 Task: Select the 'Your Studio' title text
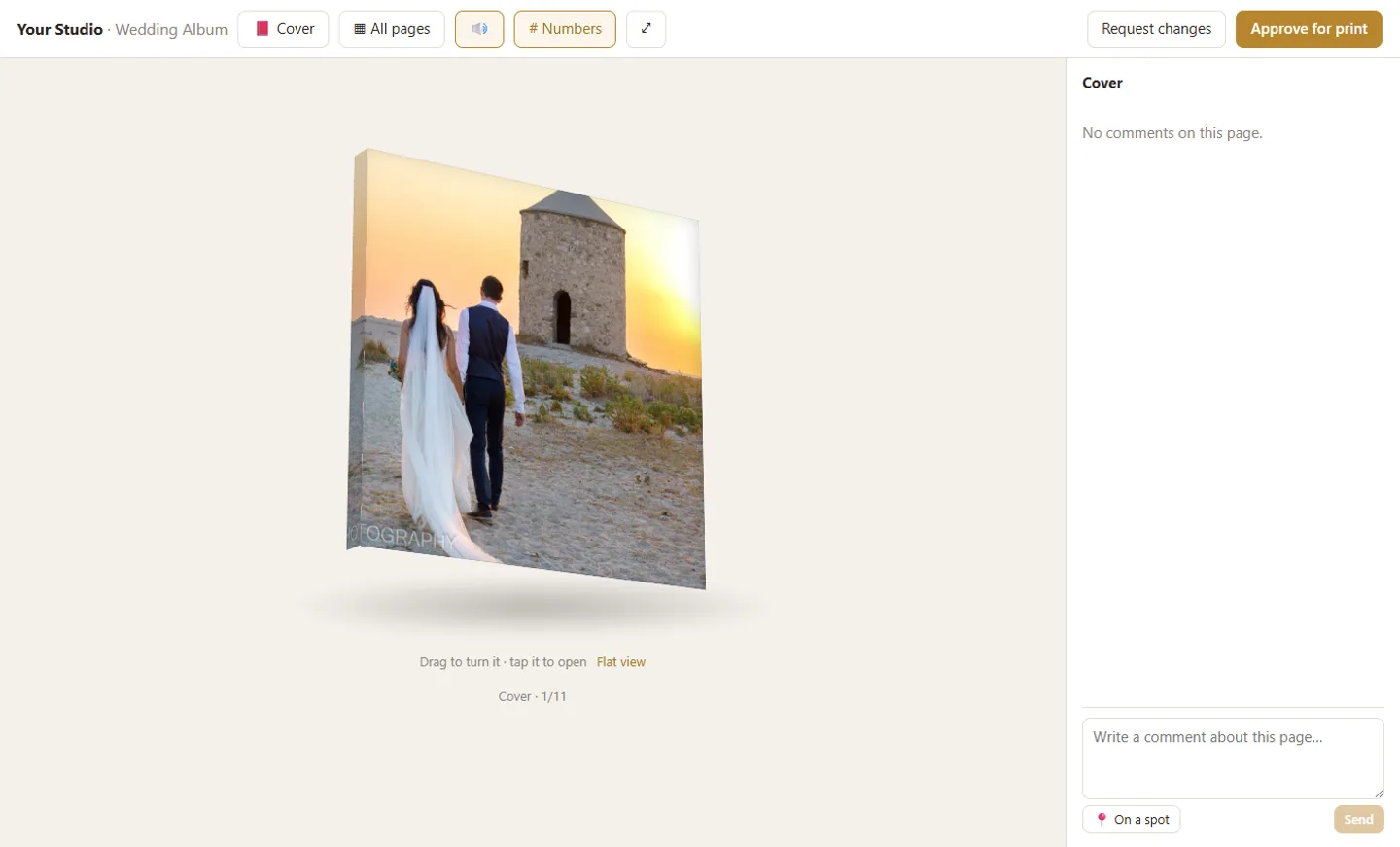[x=60, y=29]
